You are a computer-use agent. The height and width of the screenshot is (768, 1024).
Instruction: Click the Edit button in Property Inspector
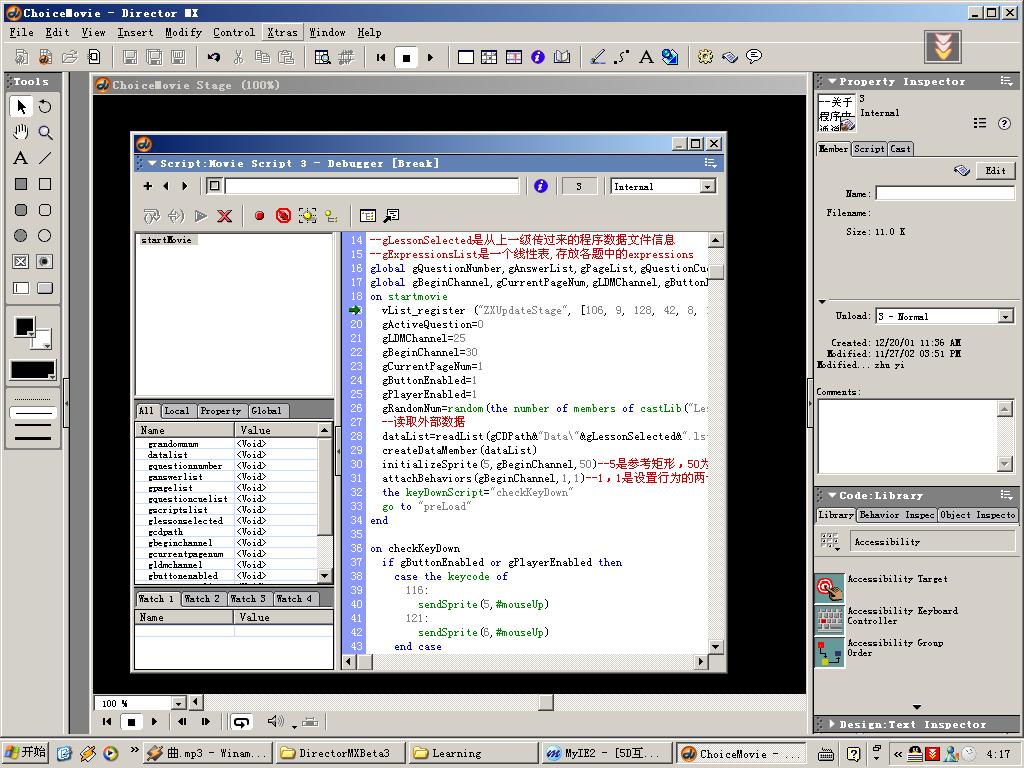pos(995,171)
